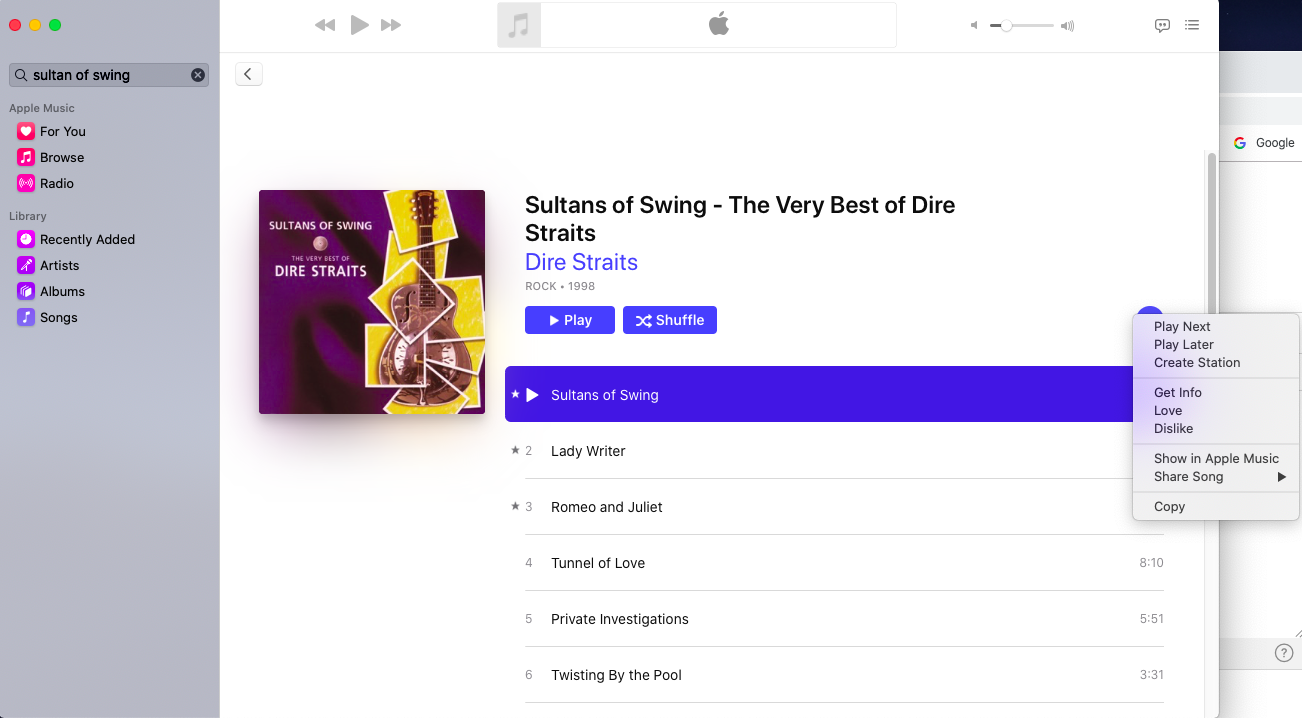The width and height of the screenshot is (1302, 718).
Task: Toggle the star next to Romeo and Juliet
Action: (x=515, y=507)
